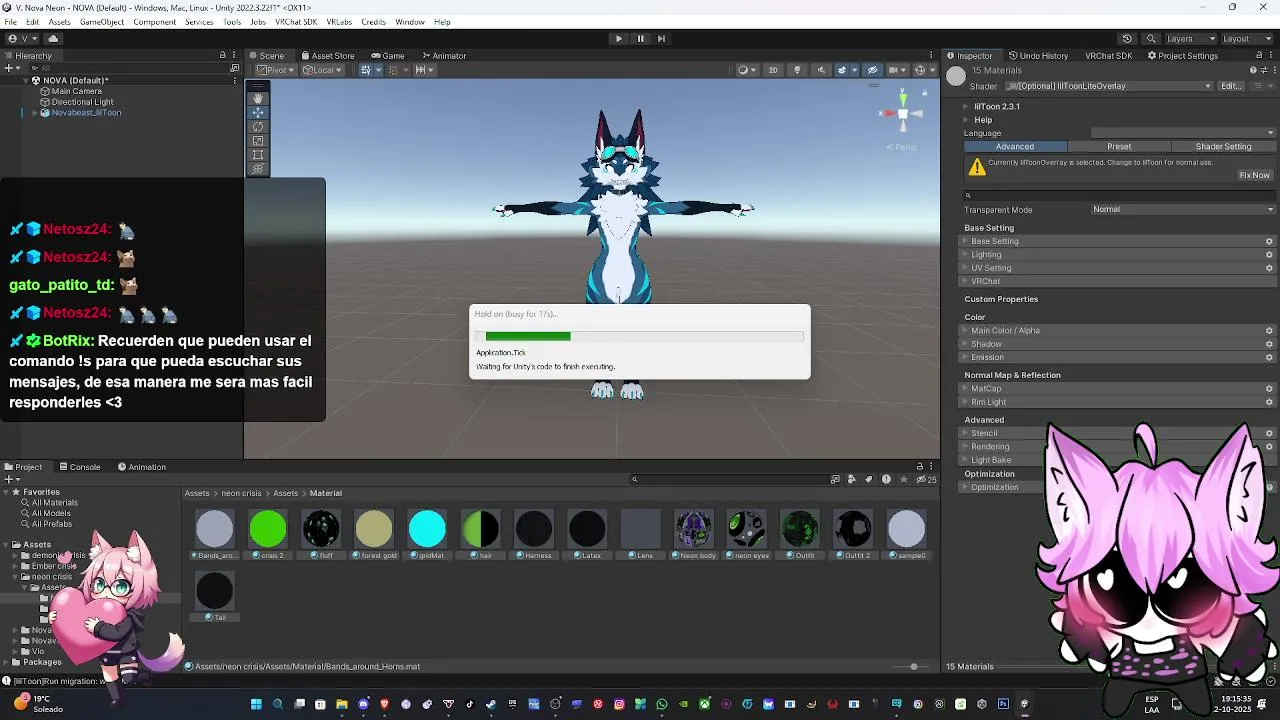Add new GameObject with Hierarchy plus

(10, 68)
